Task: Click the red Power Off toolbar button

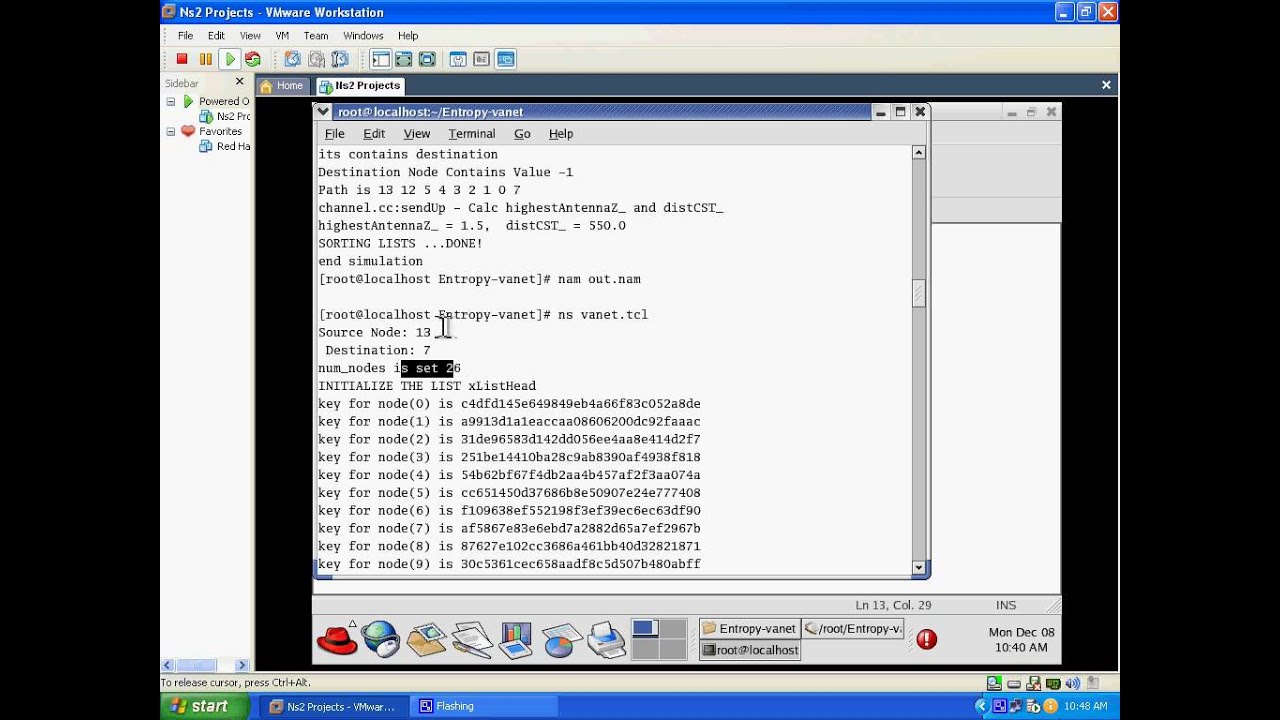Action: [x=182, y=60]
